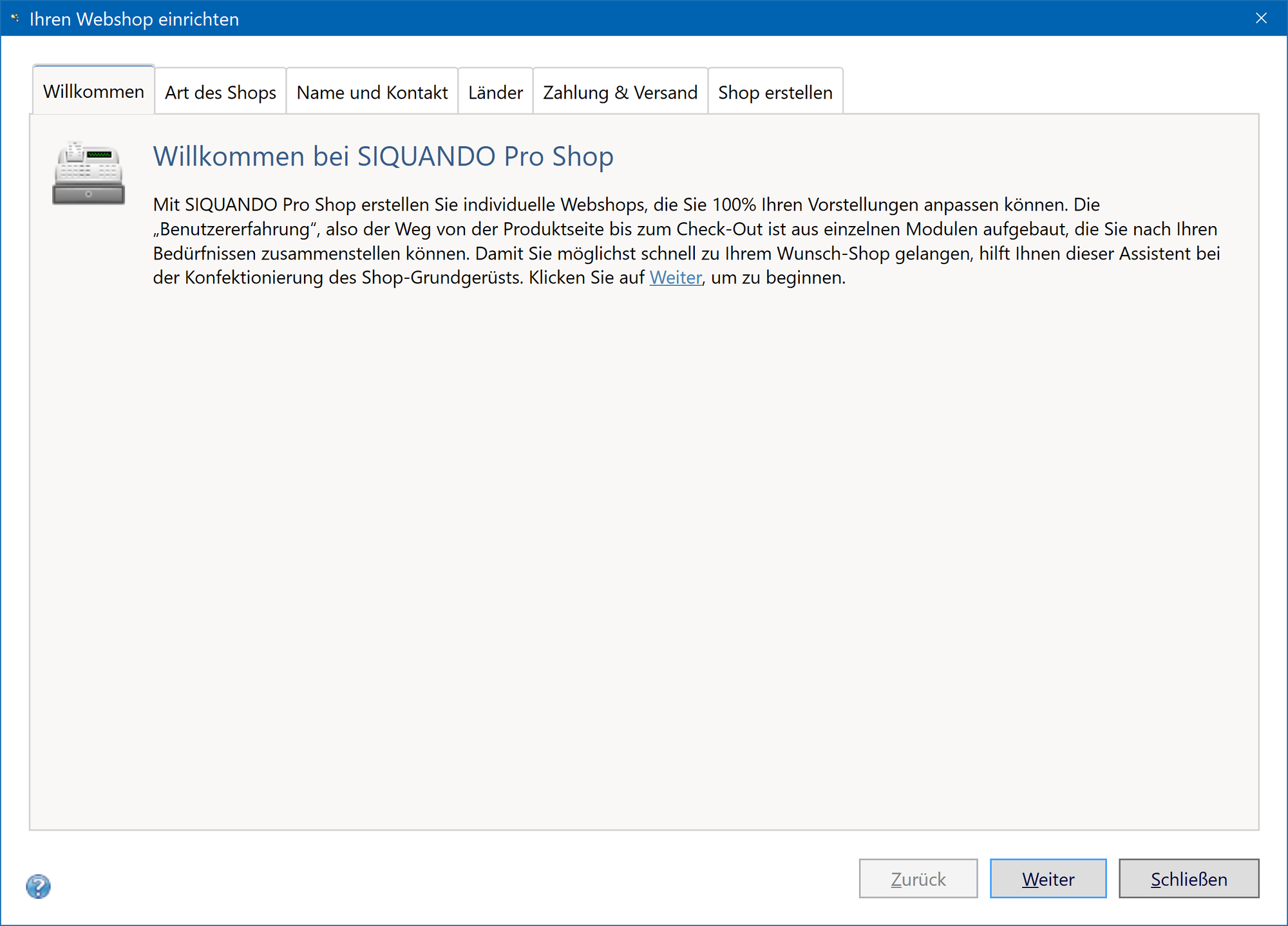1288x926 pixels.
Task: Switch to the Shop erstellen tab
Action: click(x=775, y=92)
